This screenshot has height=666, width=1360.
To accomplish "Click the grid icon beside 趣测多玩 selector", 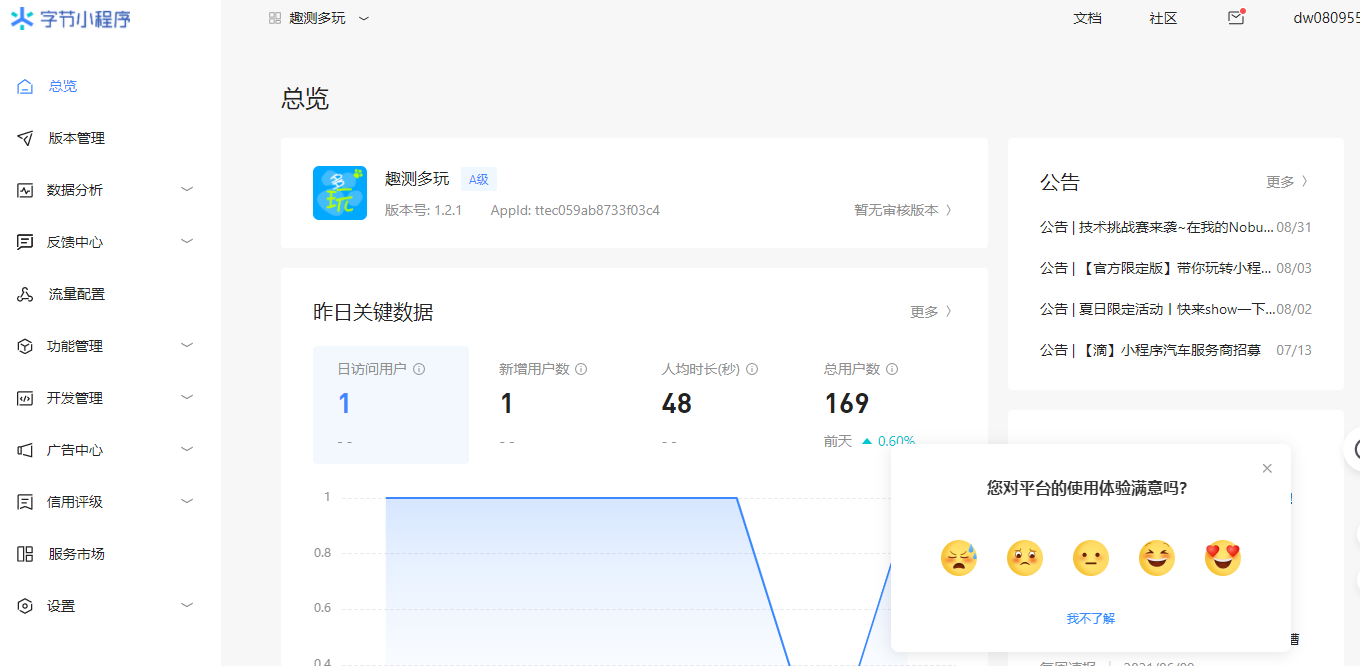I will coord(275,18).
